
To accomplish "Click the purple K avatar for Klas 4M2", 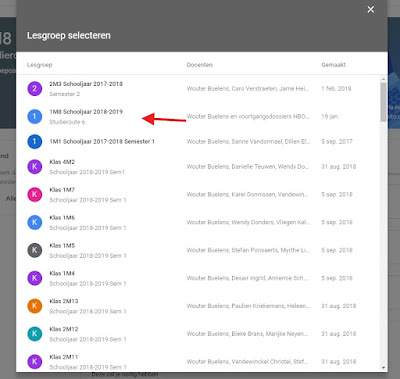I will click(x=34, y=167).
